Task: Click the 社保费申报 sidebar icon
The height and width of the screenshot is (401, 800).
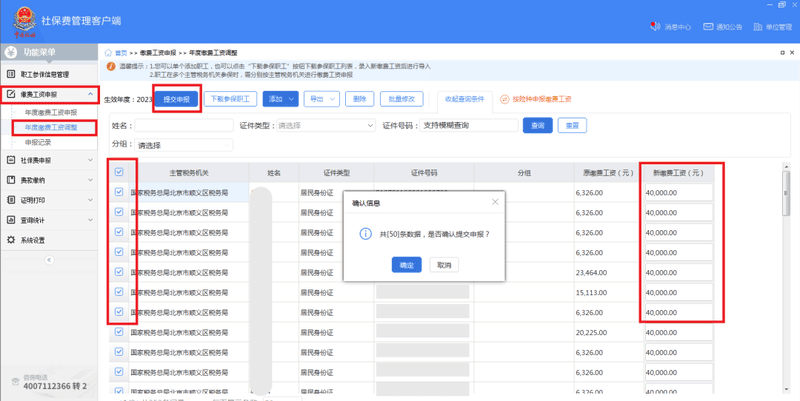Action: 11,160
